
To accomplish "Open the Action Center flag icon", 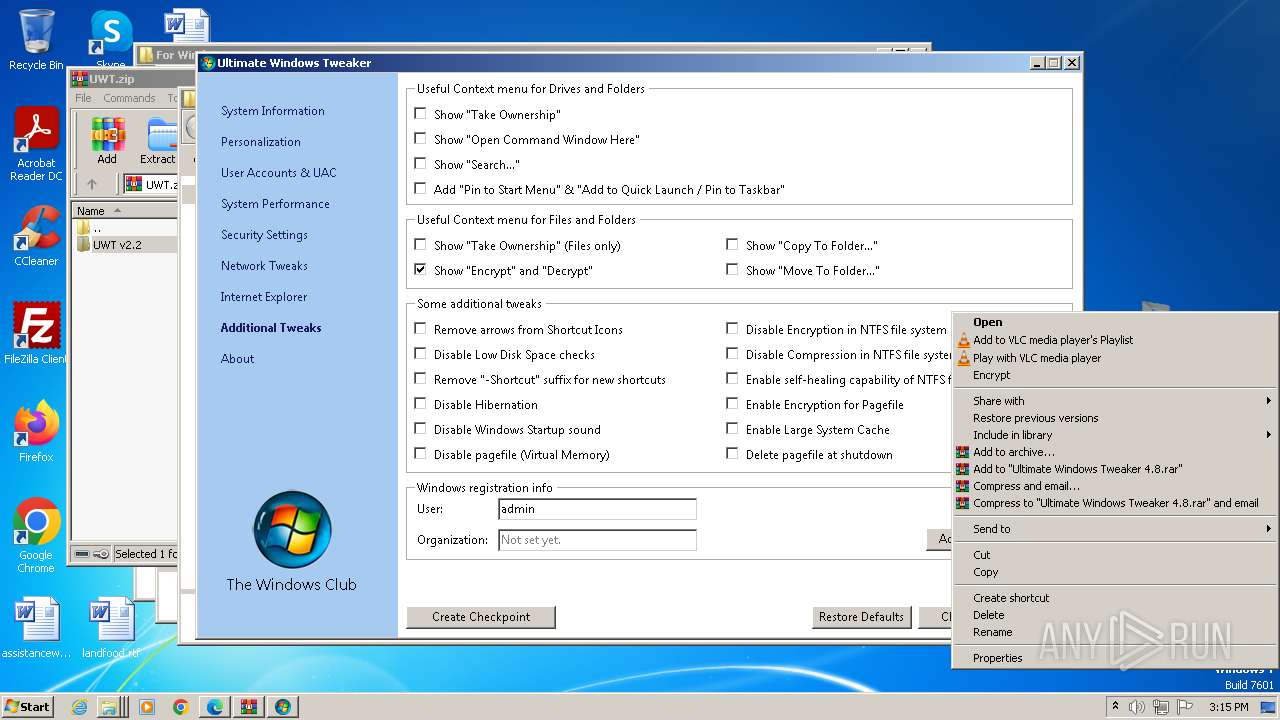I will [x=1186, y=707].
